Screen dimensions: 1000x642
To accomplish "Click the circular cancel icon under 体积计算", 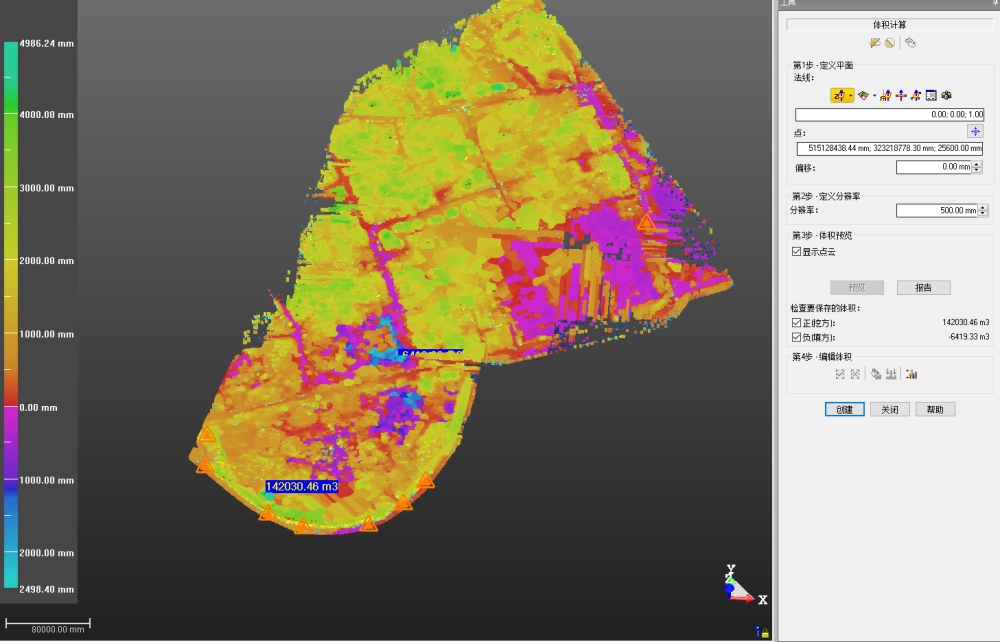I will tap(889, 43).
